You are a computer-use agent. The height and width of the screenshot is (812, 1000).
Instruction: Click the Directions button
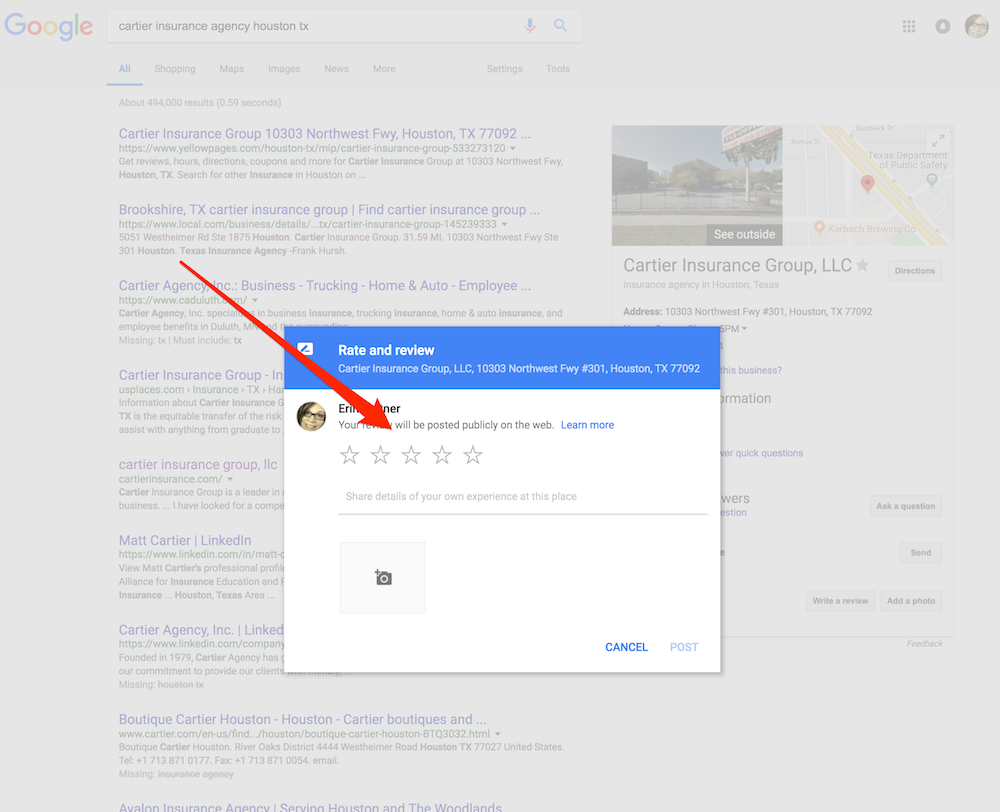click(915, 271)
